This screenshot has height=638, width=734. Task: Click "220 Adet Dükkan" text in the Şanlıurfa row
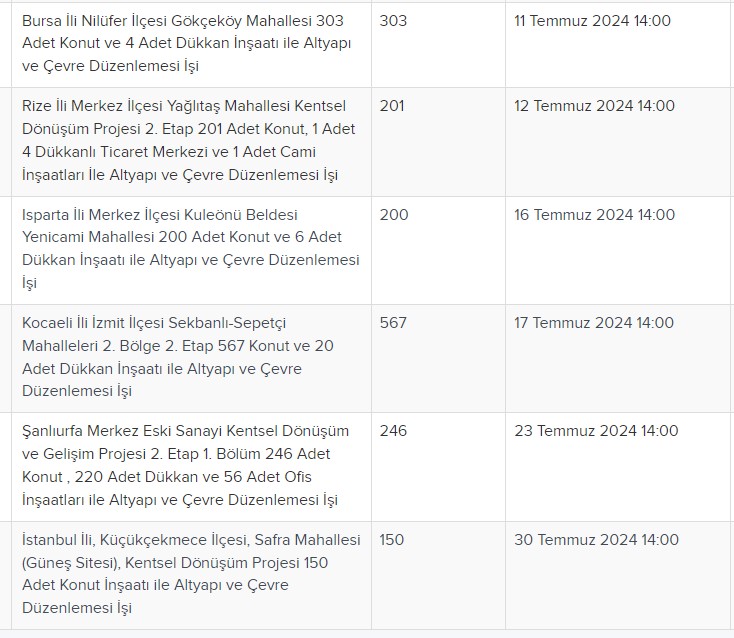coord(136,477)
